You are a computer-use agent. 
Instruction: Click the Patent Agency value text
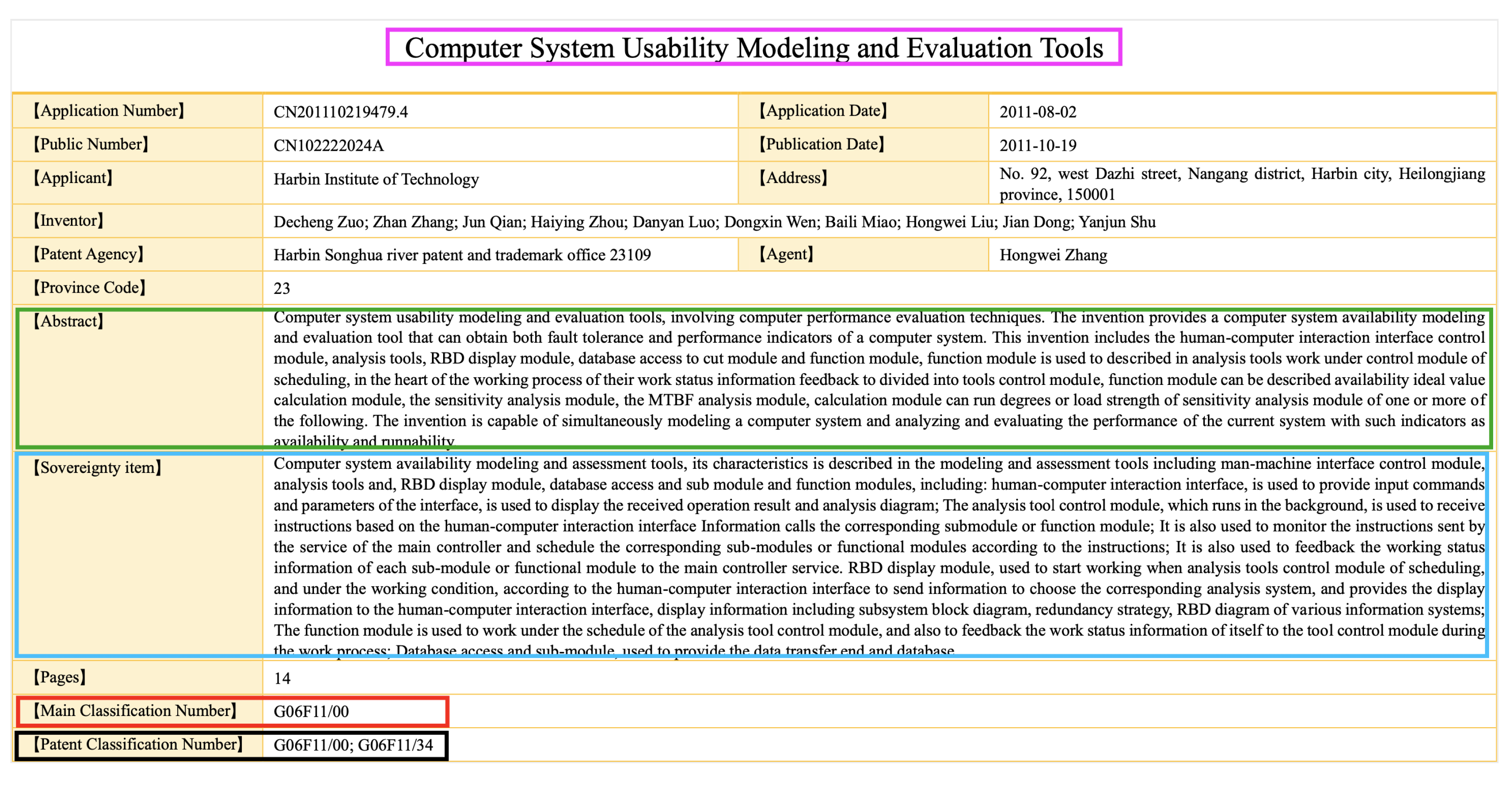[462, 255]
